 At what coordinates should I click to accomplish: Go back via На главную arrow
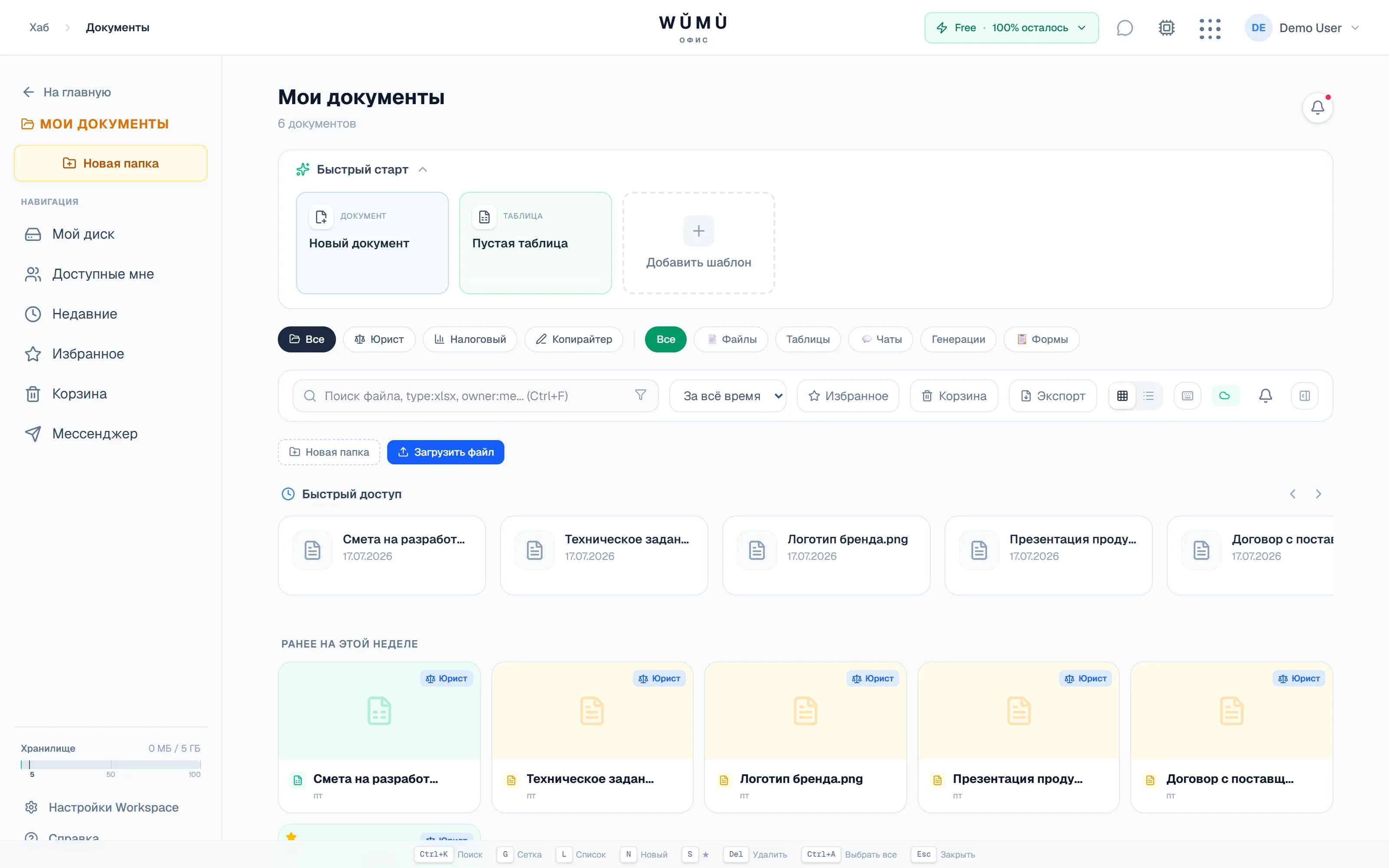[x=66, y=92]
